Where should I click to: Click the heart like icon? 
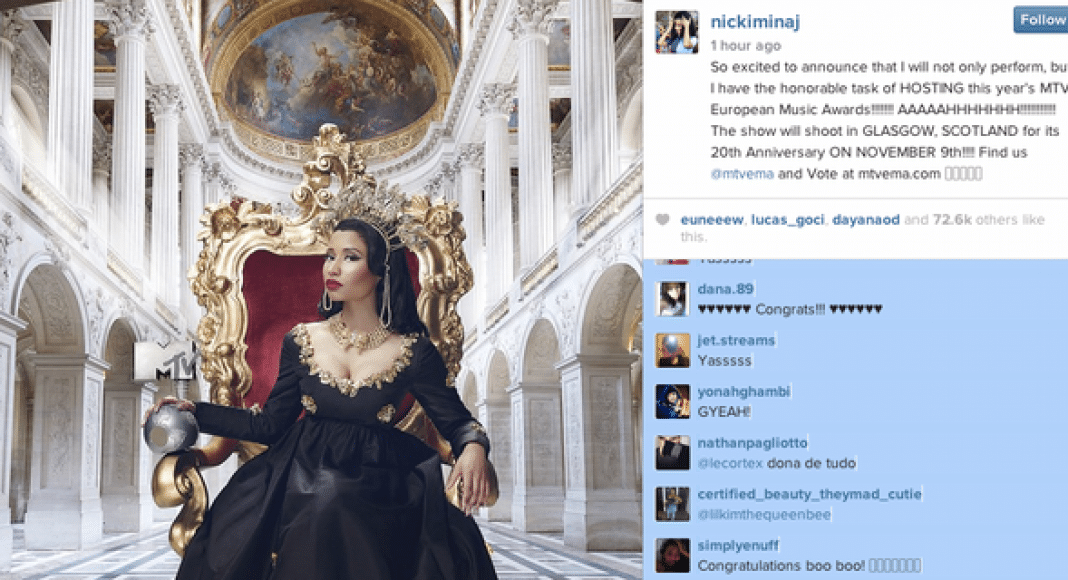pos(662,219)
